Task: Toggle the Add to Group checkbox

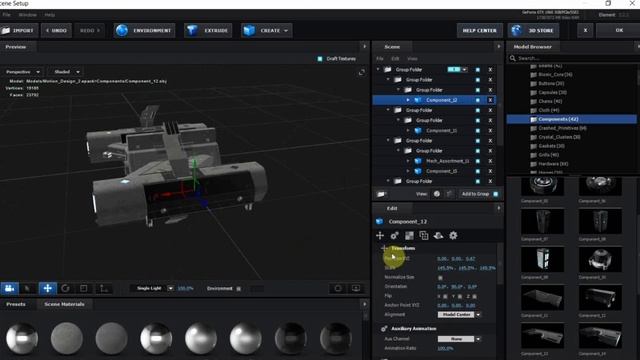Action: pyautogui.click(x=496, y=194)
